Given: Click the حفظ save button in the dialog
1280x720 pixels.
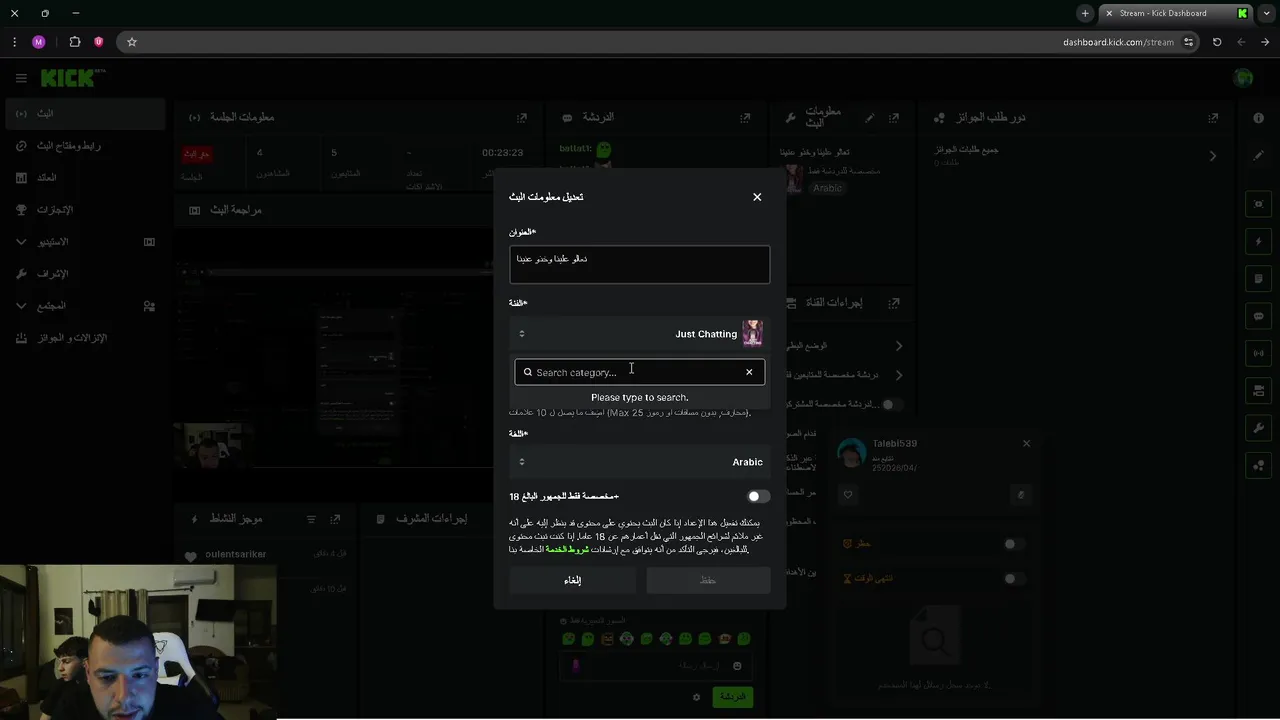Looking at the screenshot, I should click(708, 580).
